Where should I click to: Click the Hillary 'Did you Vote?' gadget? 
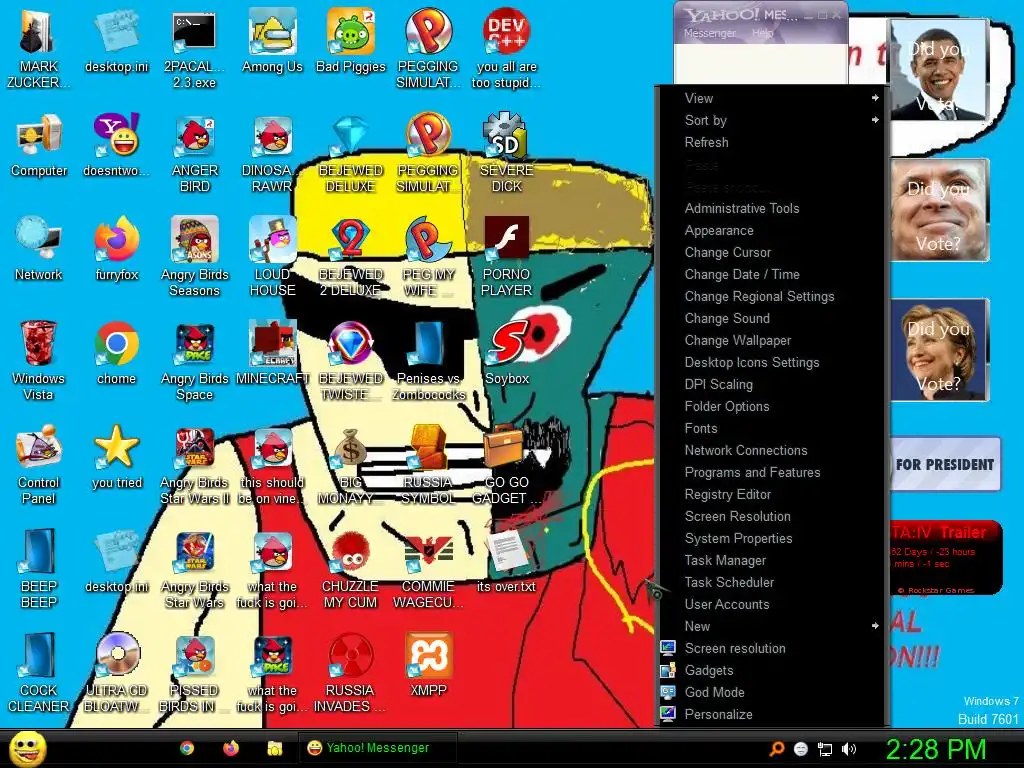tap(940, 351)
